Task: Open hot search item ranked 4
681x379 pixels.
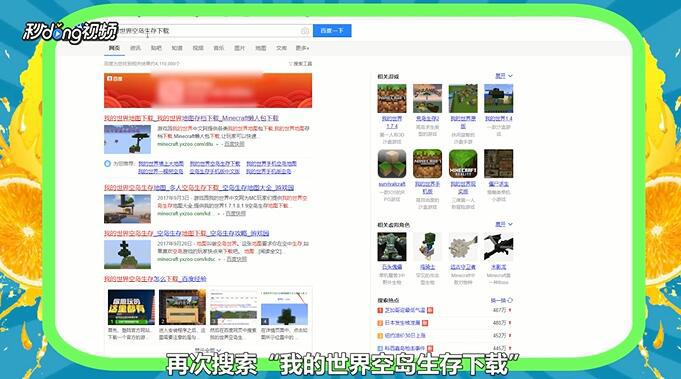Action: pos(405,348)
